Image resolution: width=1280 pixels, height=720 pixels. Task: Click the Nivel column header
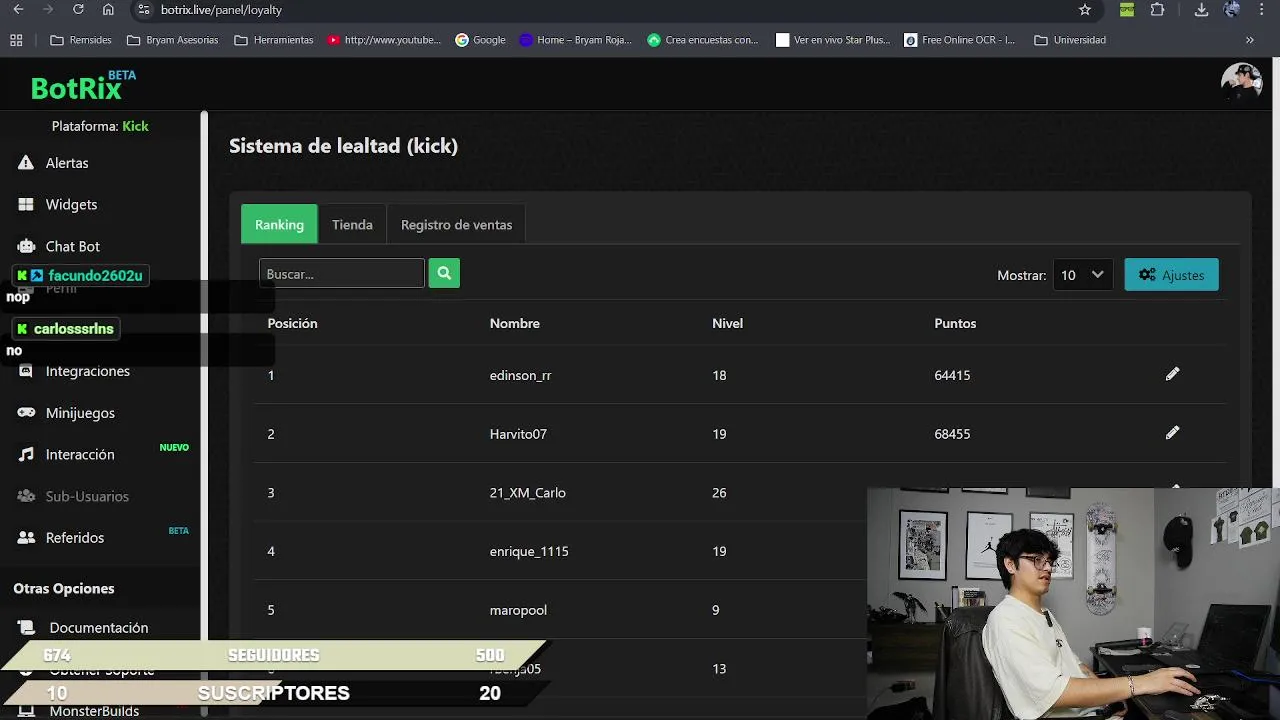point(727,323)
